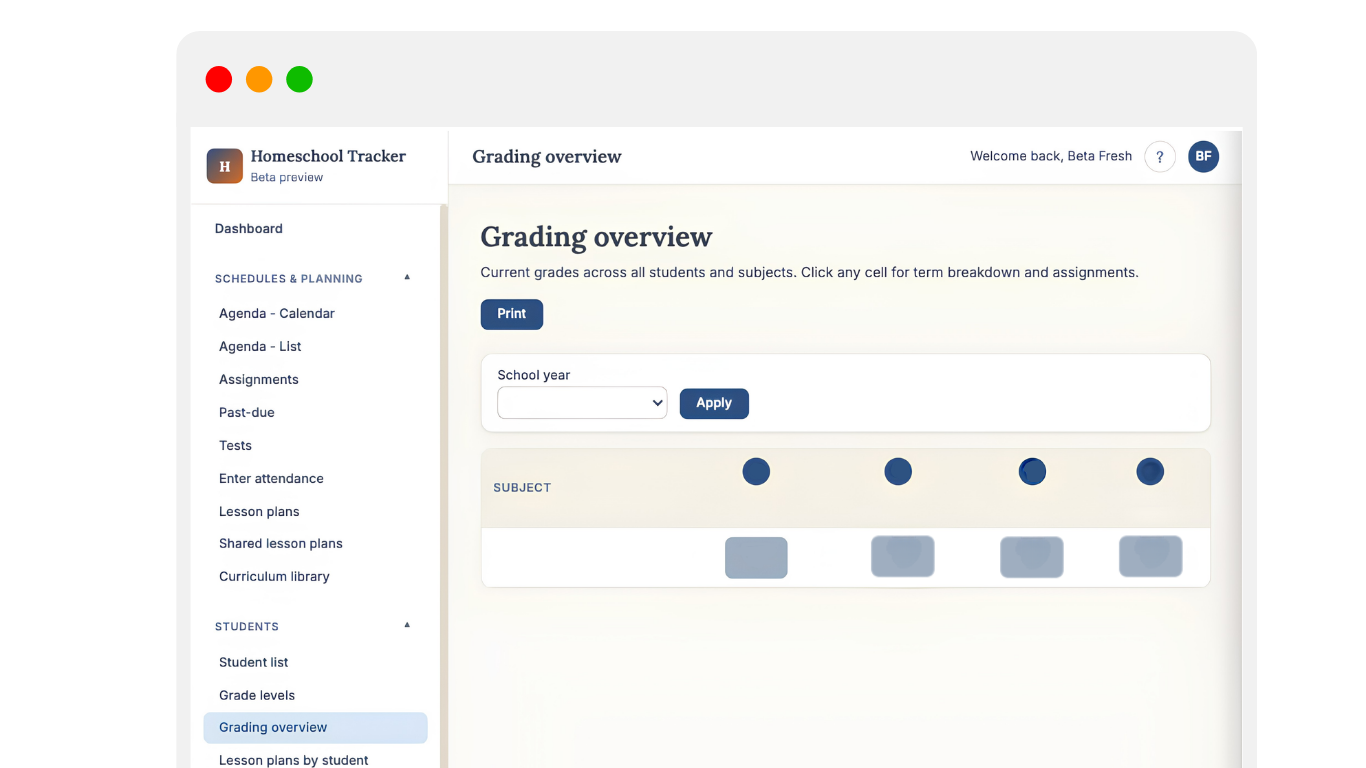Click the first student avatar in table header
The height and width of the screenshot is (768, 1366).
click(x=756, y=472)
